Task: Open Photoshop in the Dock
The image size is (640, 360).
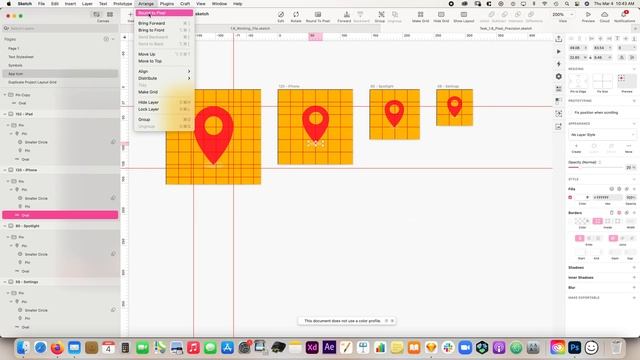Action: (574, 348)
